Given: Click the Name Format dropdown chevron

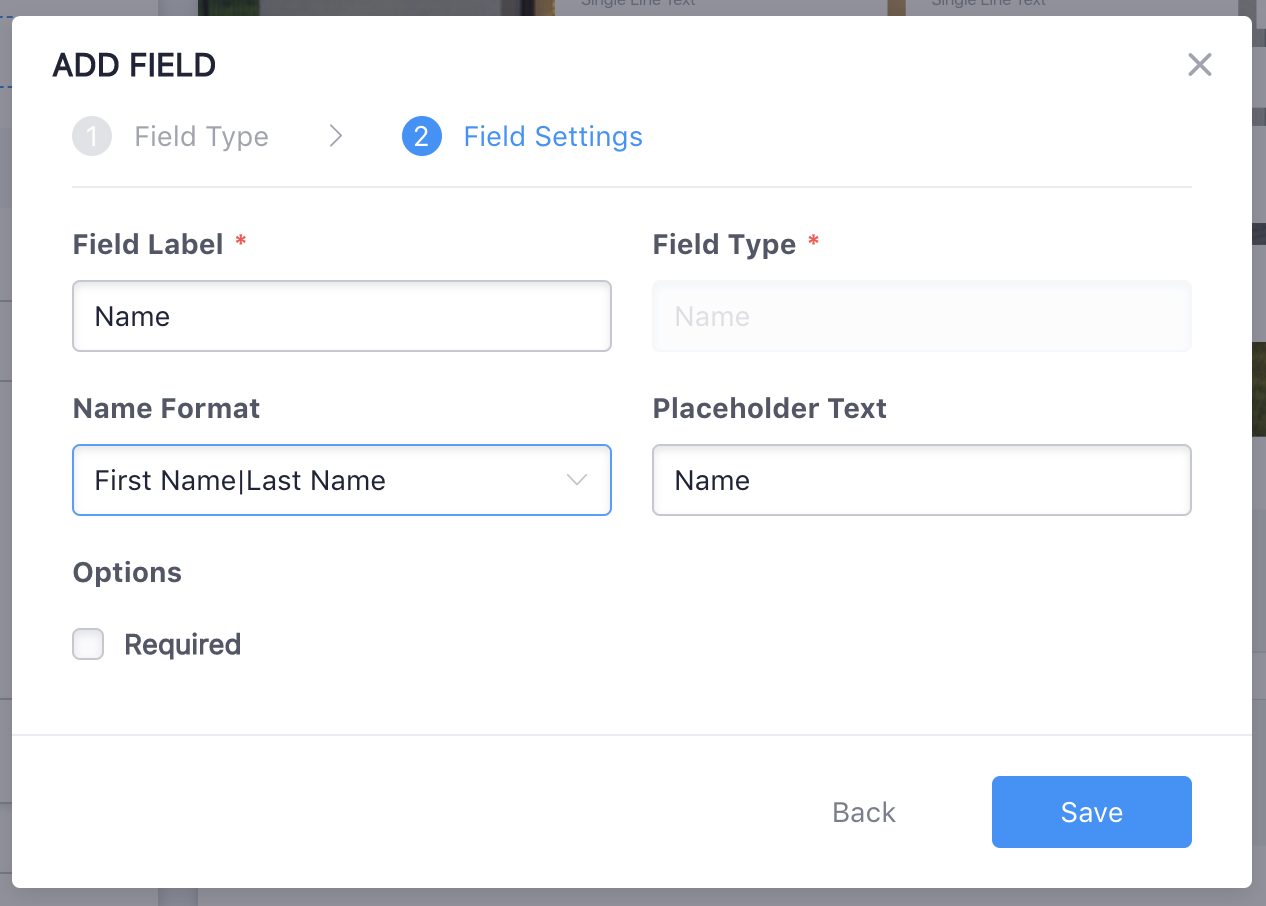Looking at the screenshot, I should coord(577,480).
